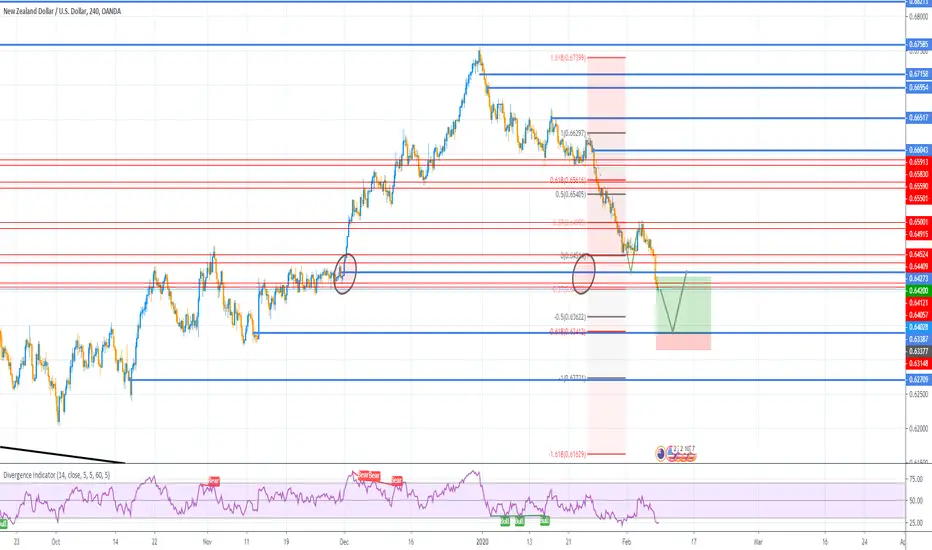Click the Nov date on time axis

[x=207, y=542]
